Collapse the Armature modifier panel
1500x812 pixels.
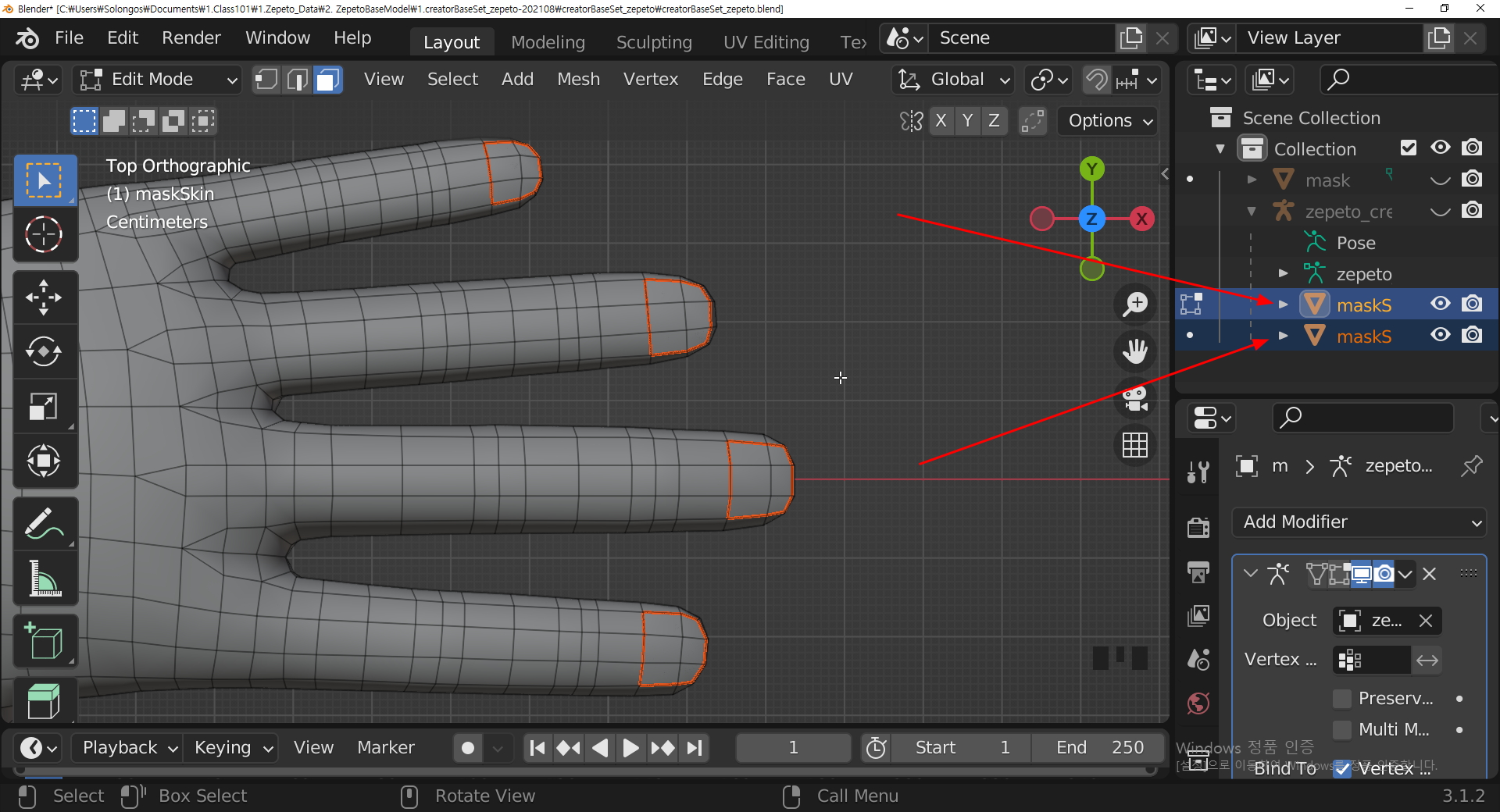tap(1251, 574)
